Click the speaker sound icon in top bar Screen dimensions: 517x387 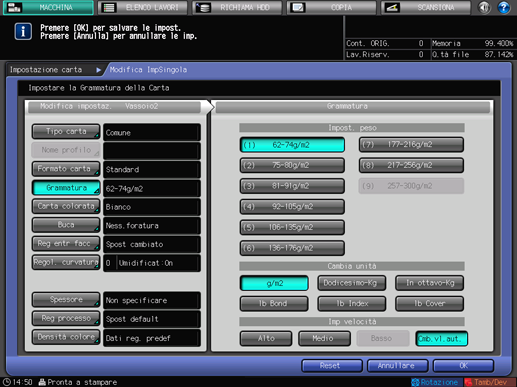click(x=484, y=7)
